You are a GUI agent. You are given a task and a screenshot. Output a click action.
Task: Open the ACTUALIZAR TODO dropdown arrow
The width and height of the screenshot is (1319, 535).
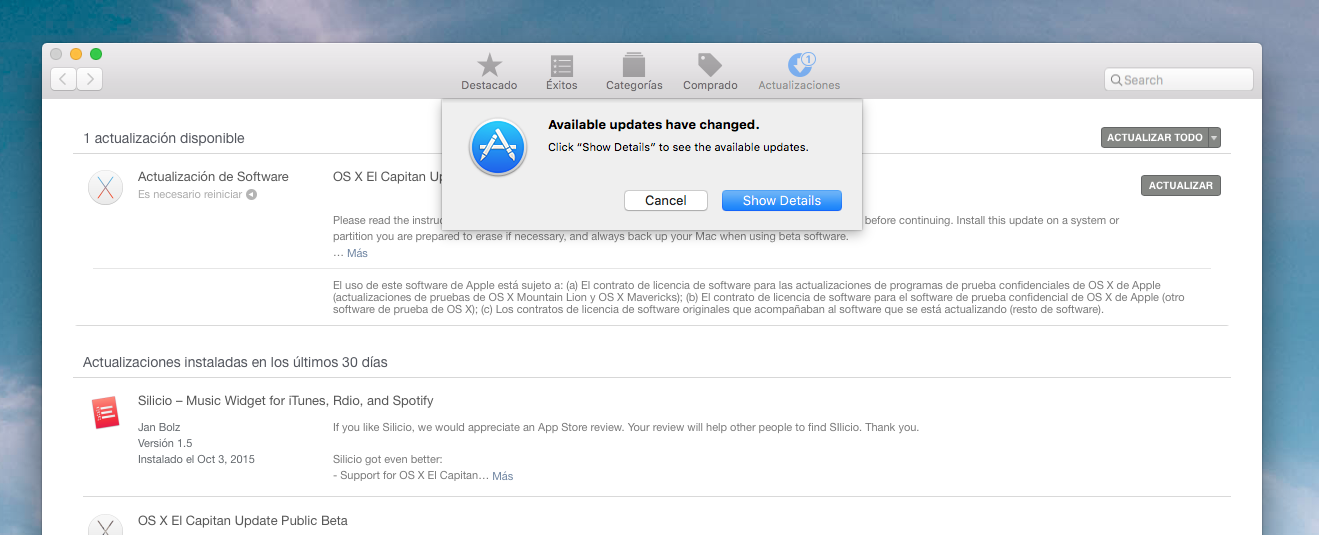click(1214, 138)
